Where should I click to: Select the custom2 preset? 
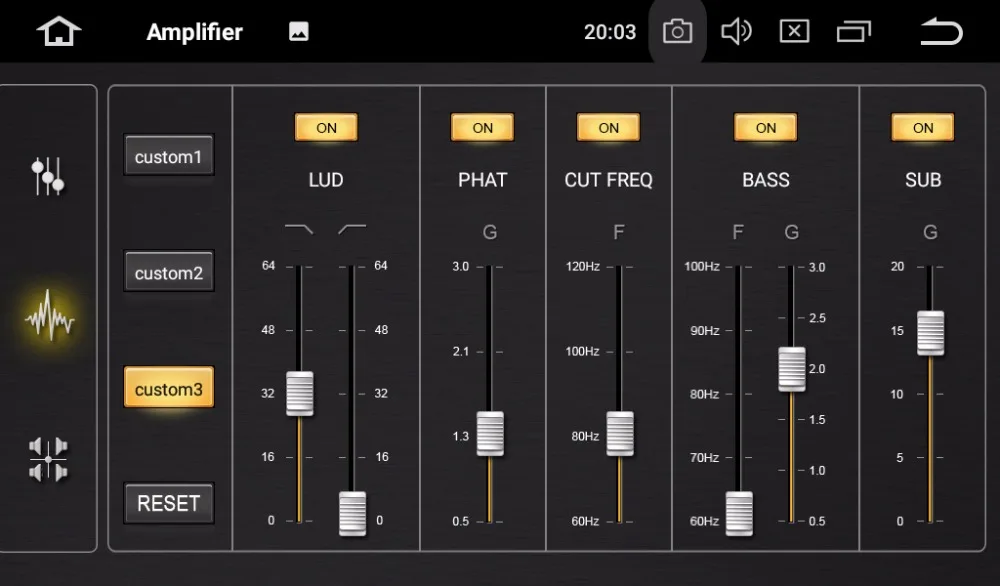(169, 272)
